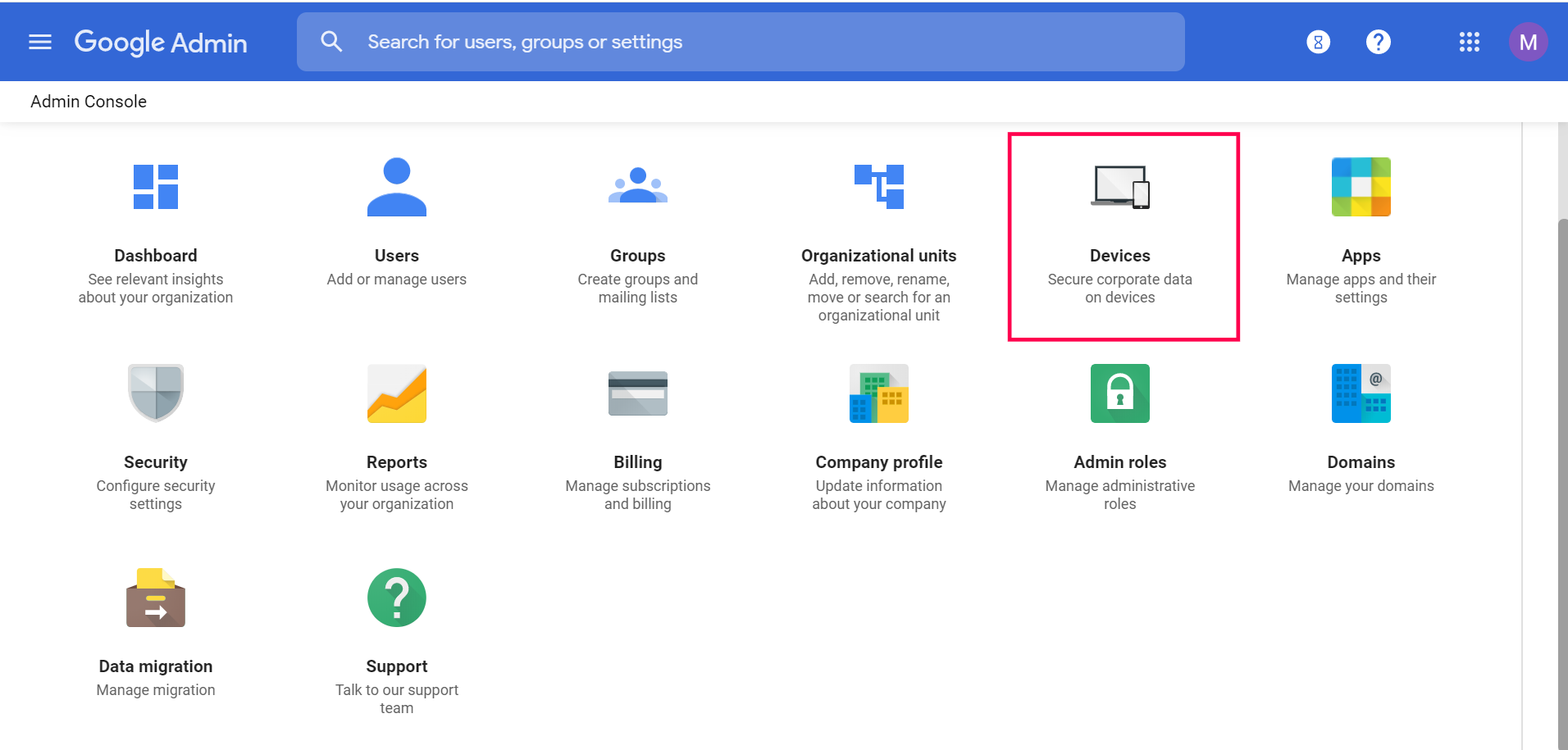Viewport: 1568px width, 750px height.
Task: Open the Reports chart icon
Action: click(x=397, y=393)
